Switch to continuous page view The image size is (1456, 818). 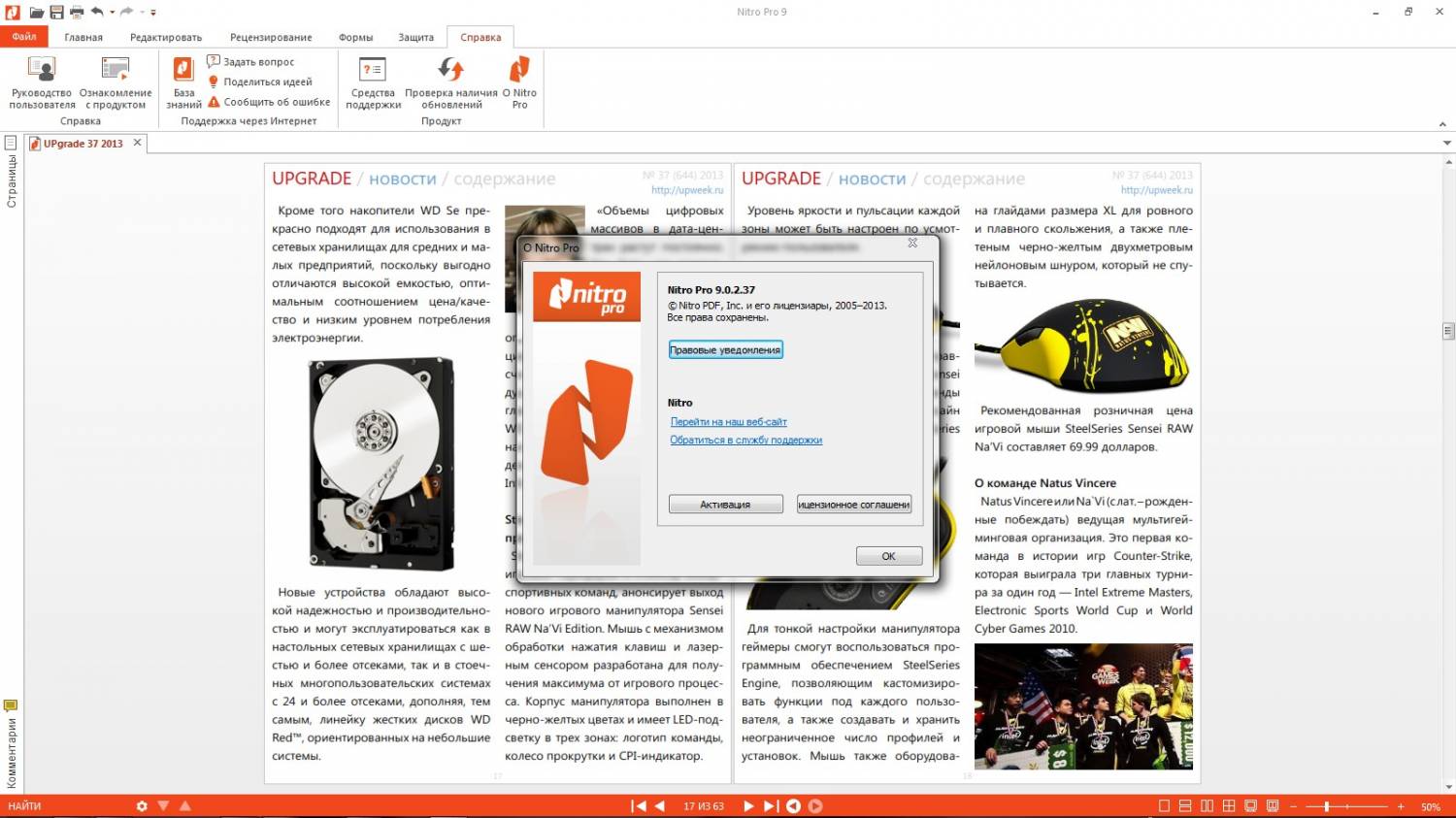(x=1185, y=806)
